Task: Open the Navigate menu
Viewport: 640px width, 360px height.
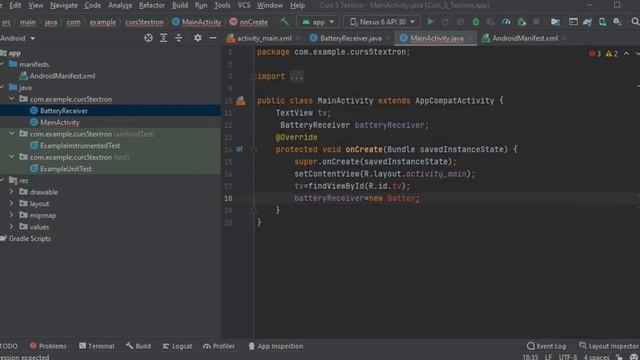Action: 64,5
